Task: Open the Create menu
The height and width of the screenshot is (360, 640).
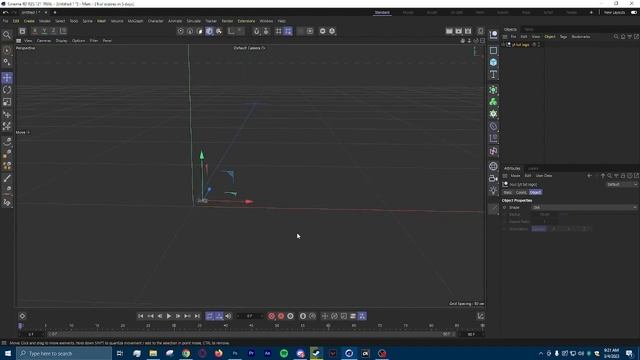Action: pyautogui.click(x=29, y=21)
